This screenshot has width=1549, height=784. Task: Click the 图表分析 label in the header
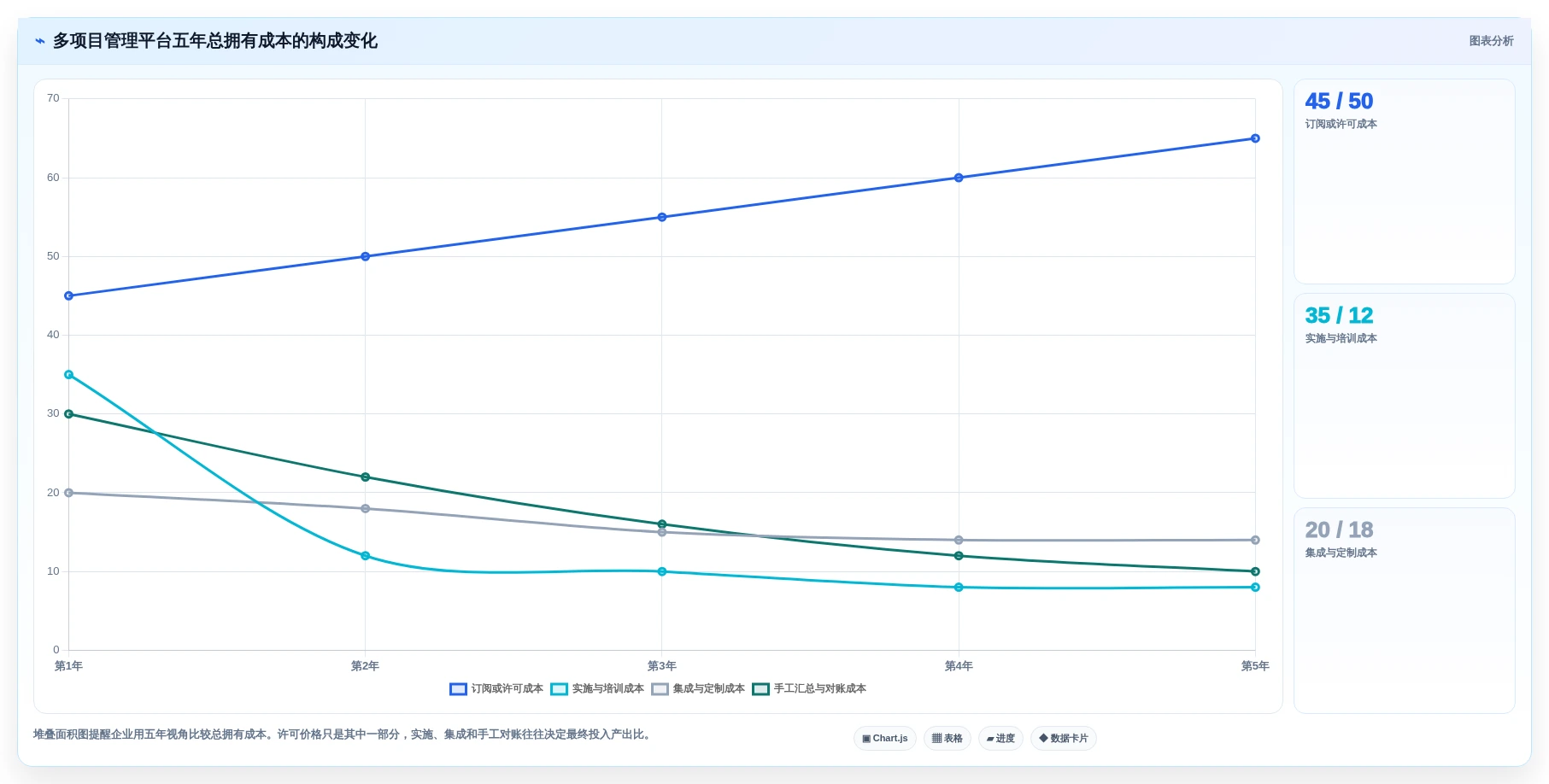click(x=1491, y=41)
